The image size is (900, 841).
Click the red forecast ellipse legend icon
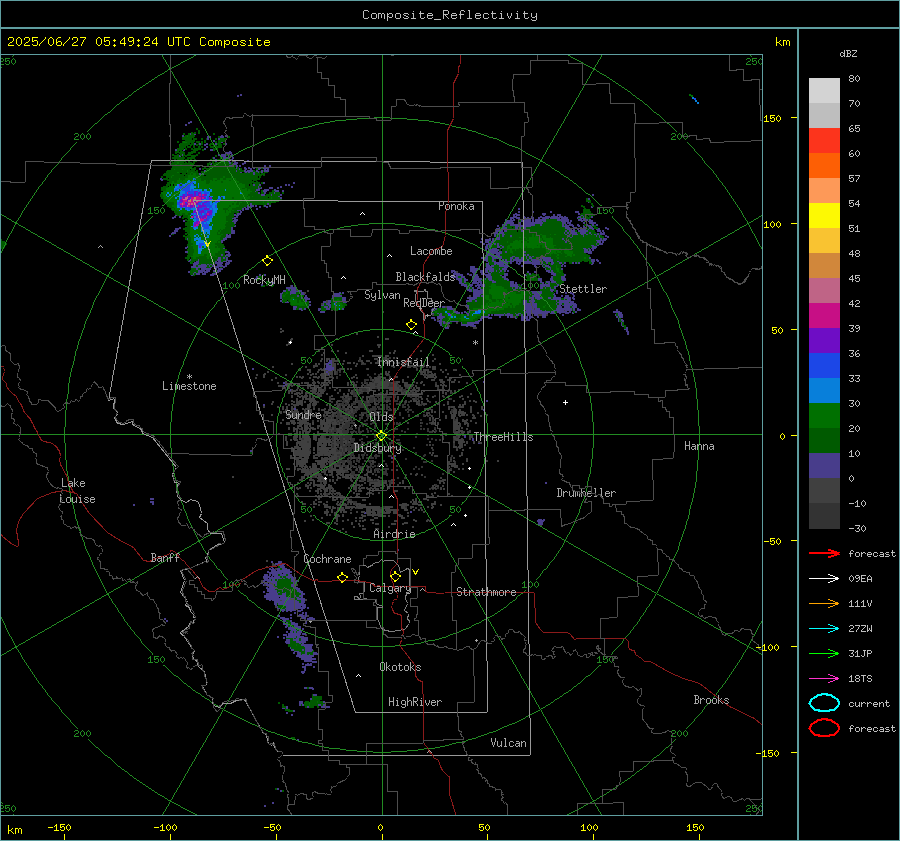(824, 728)
